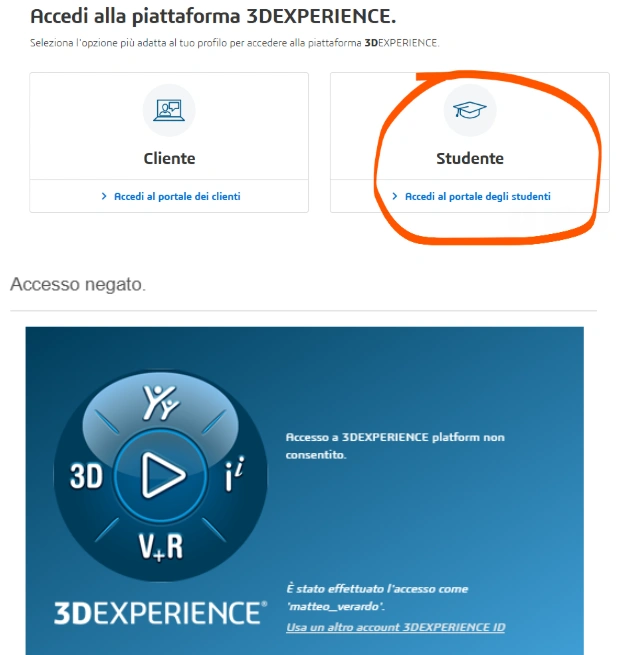Click 'Usa un altro account 3DEXPERIENCE ID'
617x655 pixels.
[x=396, y=627]
